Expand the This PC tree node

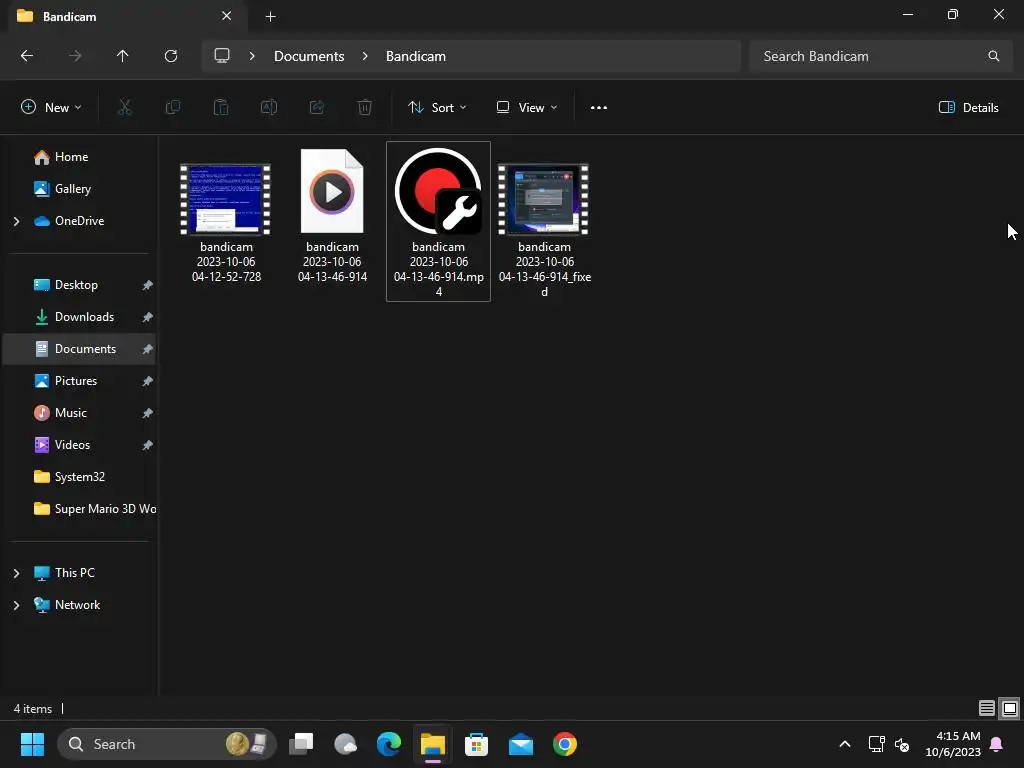coord(16,573)
